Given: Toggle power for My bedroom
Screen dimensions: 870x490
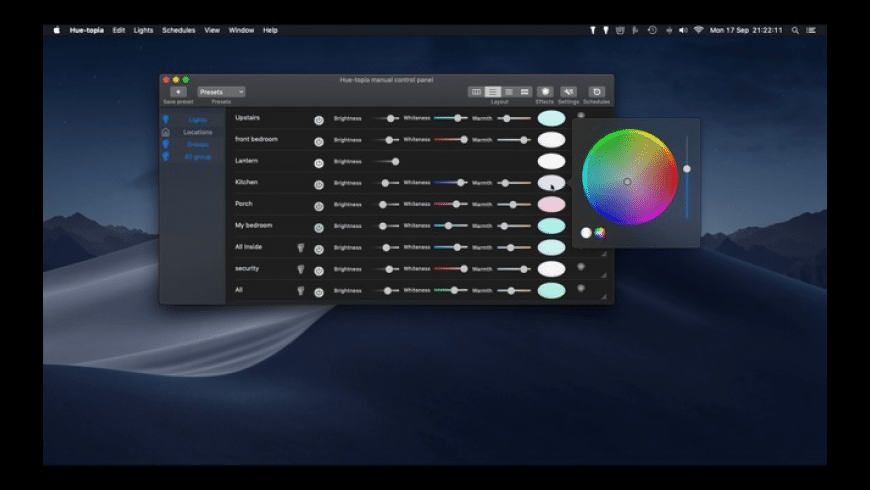Looking at the screenshot, I should click(x=319, y=228).
